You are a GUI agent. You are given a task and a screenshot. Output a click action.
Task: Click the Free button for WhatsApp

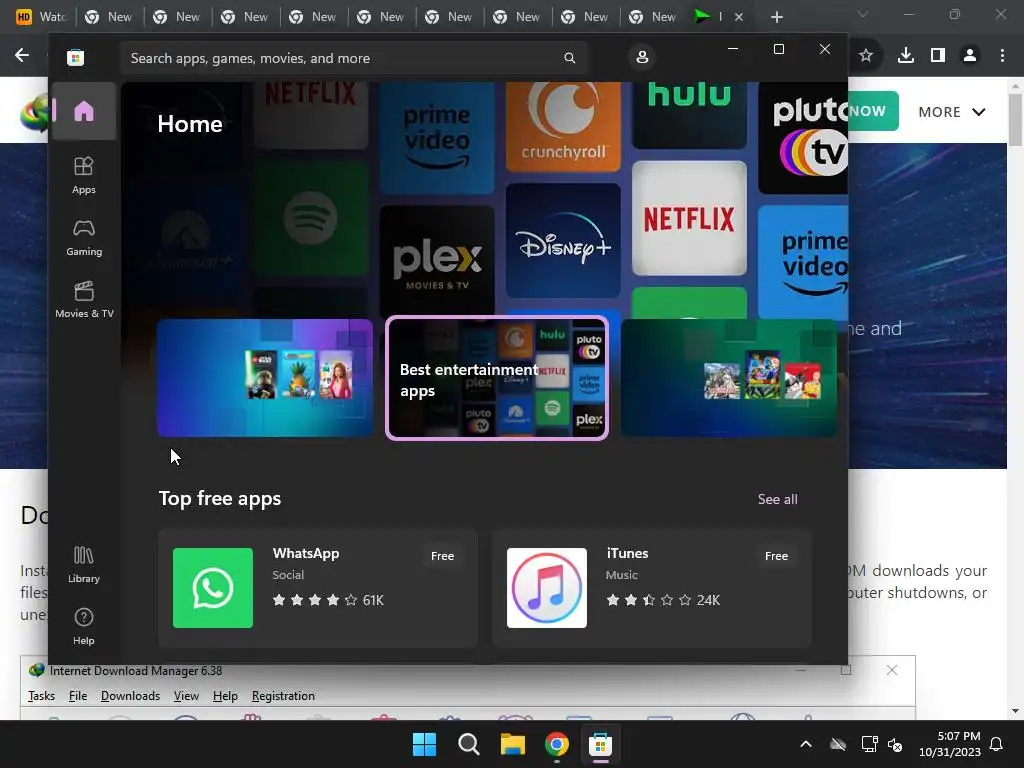tap(442, 556)
